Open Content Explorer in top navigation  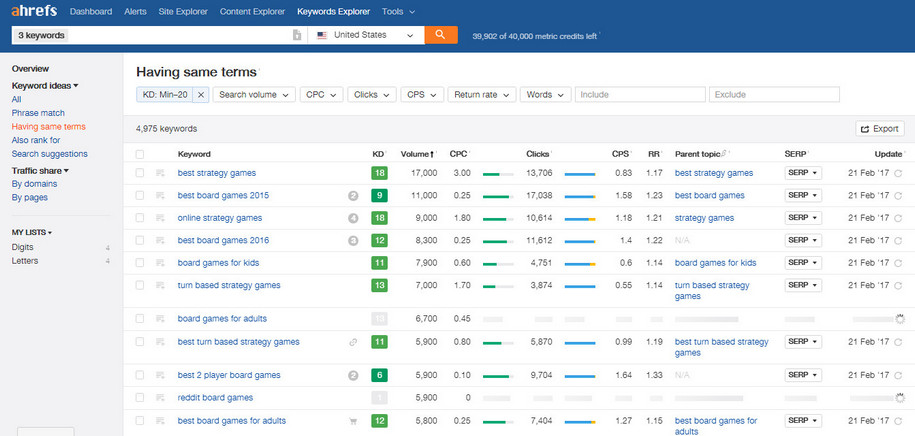click(x=253, y=11)
